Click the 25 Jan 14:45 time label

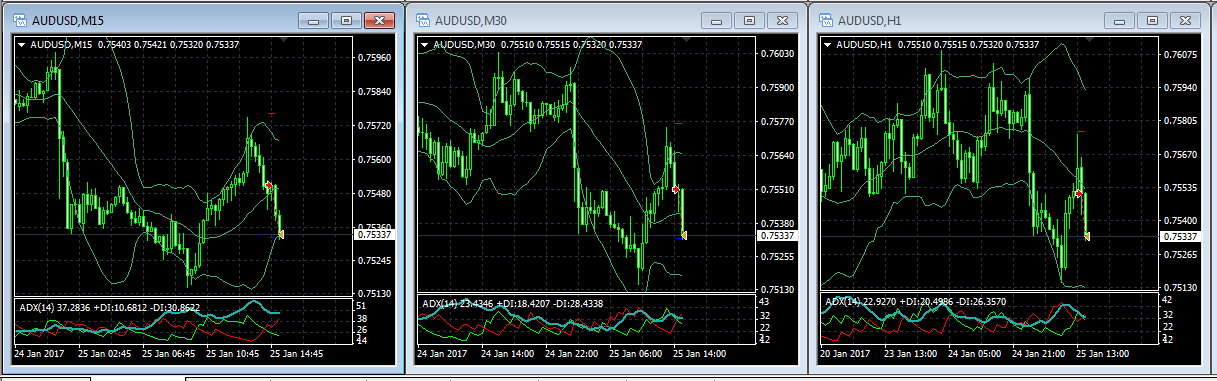[x=298, y=354]
